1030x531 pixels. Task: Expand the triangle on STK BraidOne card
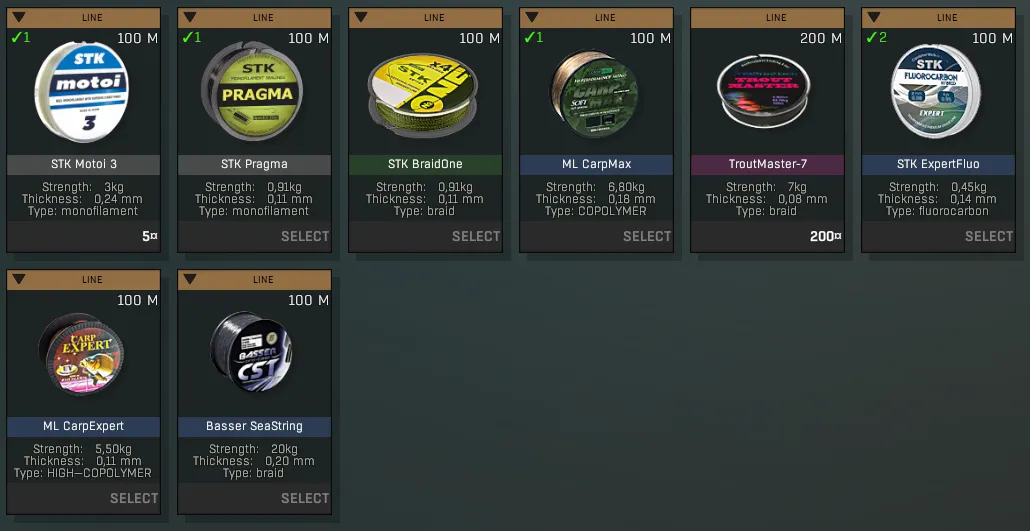[361, 17]
